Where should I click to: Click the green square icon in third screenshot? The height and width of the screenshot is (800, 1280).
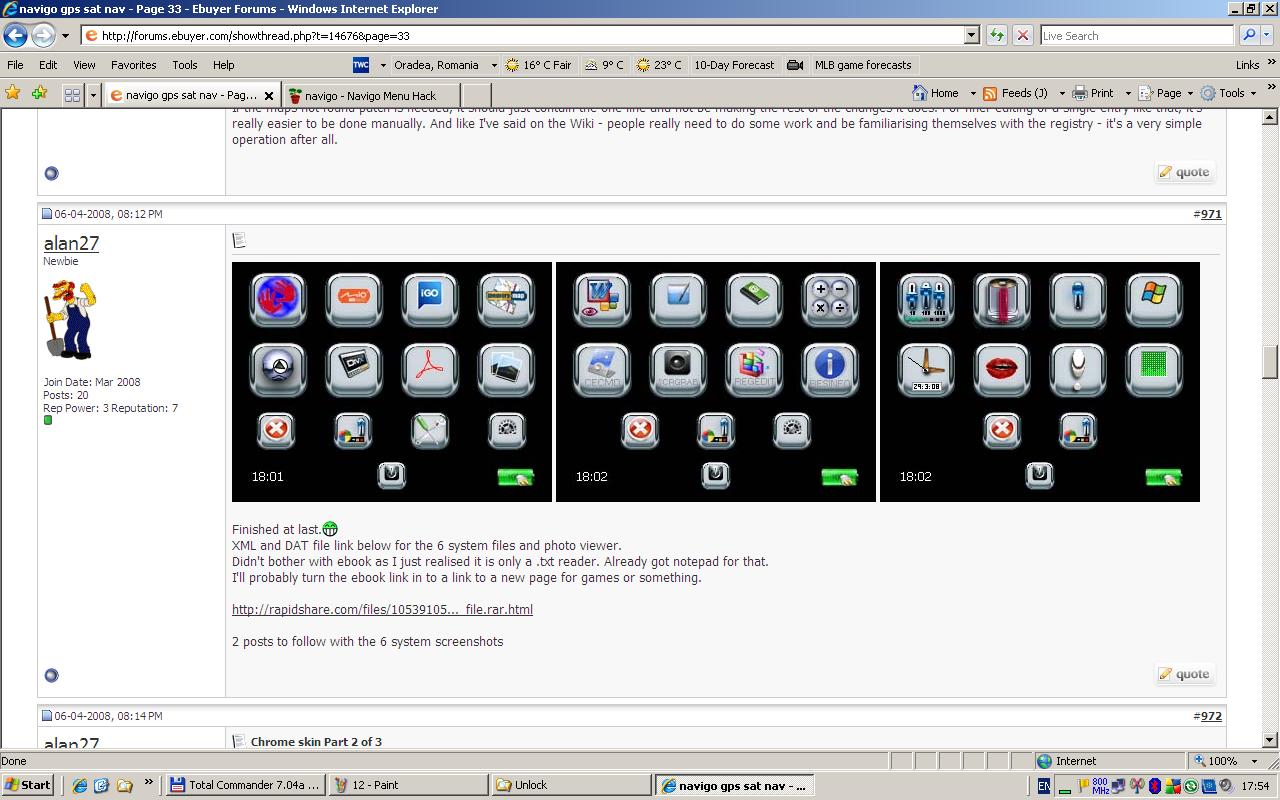coord(1154,369)
